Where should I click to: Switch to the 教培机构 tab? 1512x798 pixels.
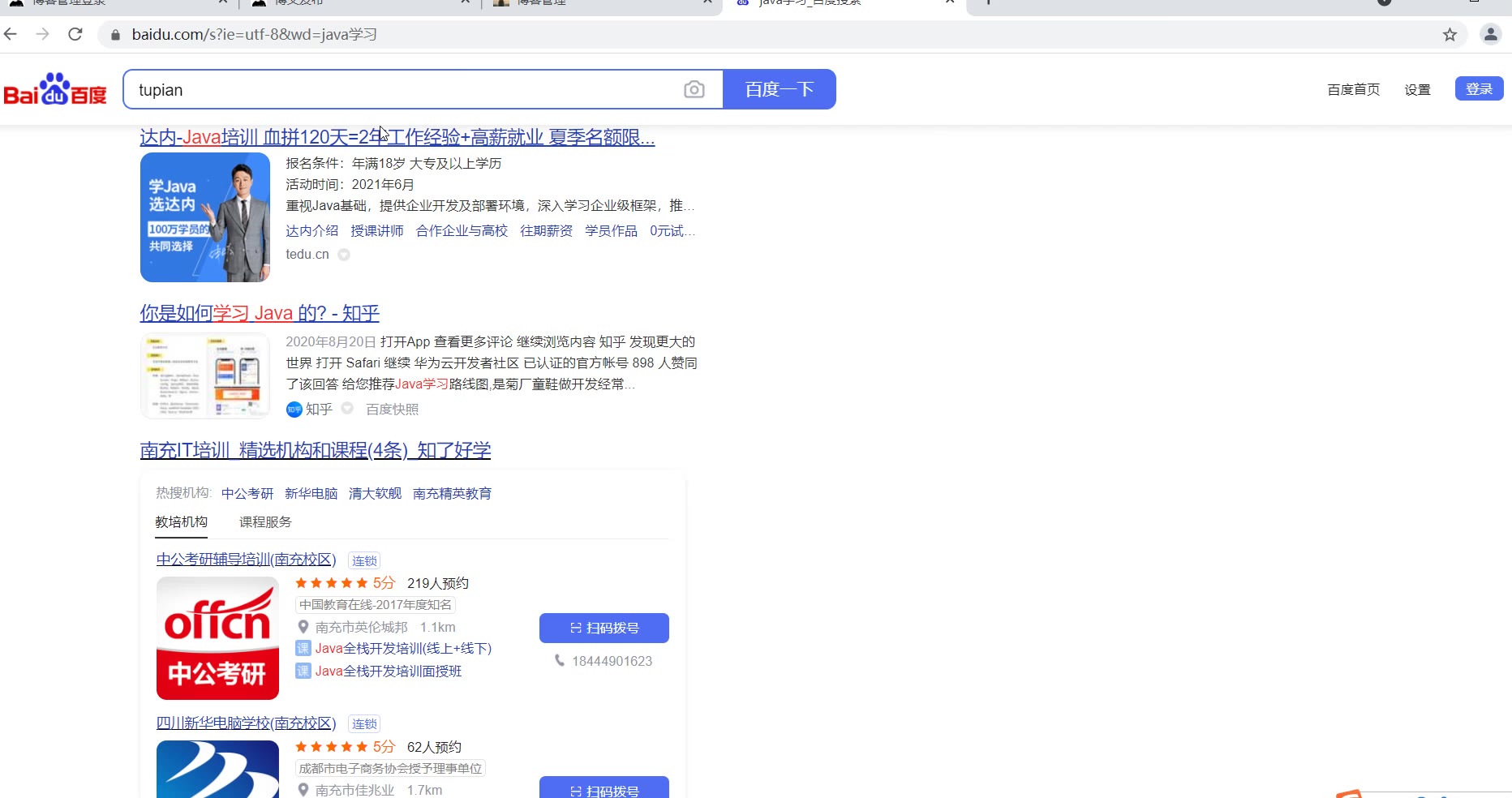tap(182, 522)
